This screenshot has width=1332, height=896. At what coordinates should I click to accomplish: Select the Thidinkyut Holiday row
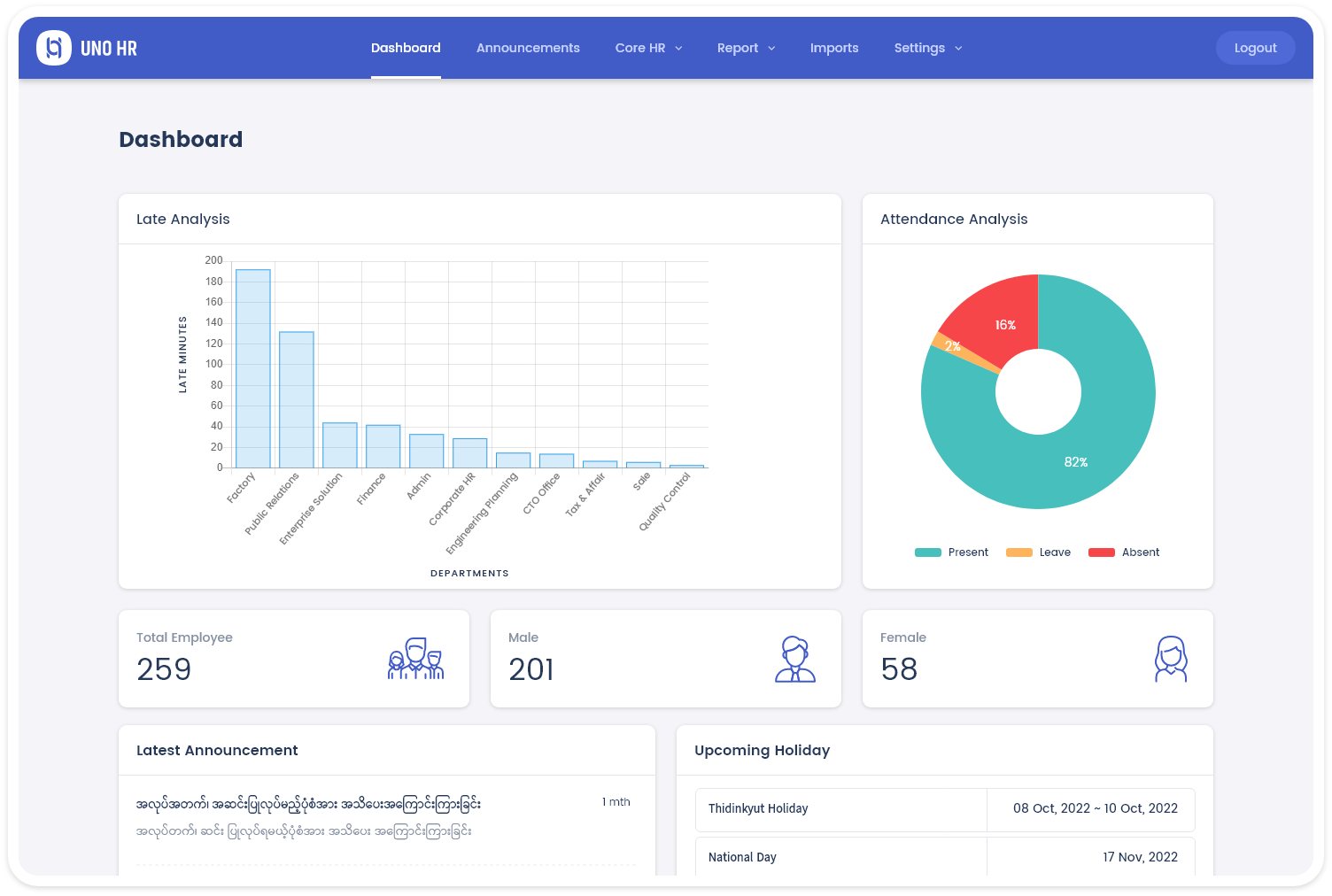tap(944, 809)
